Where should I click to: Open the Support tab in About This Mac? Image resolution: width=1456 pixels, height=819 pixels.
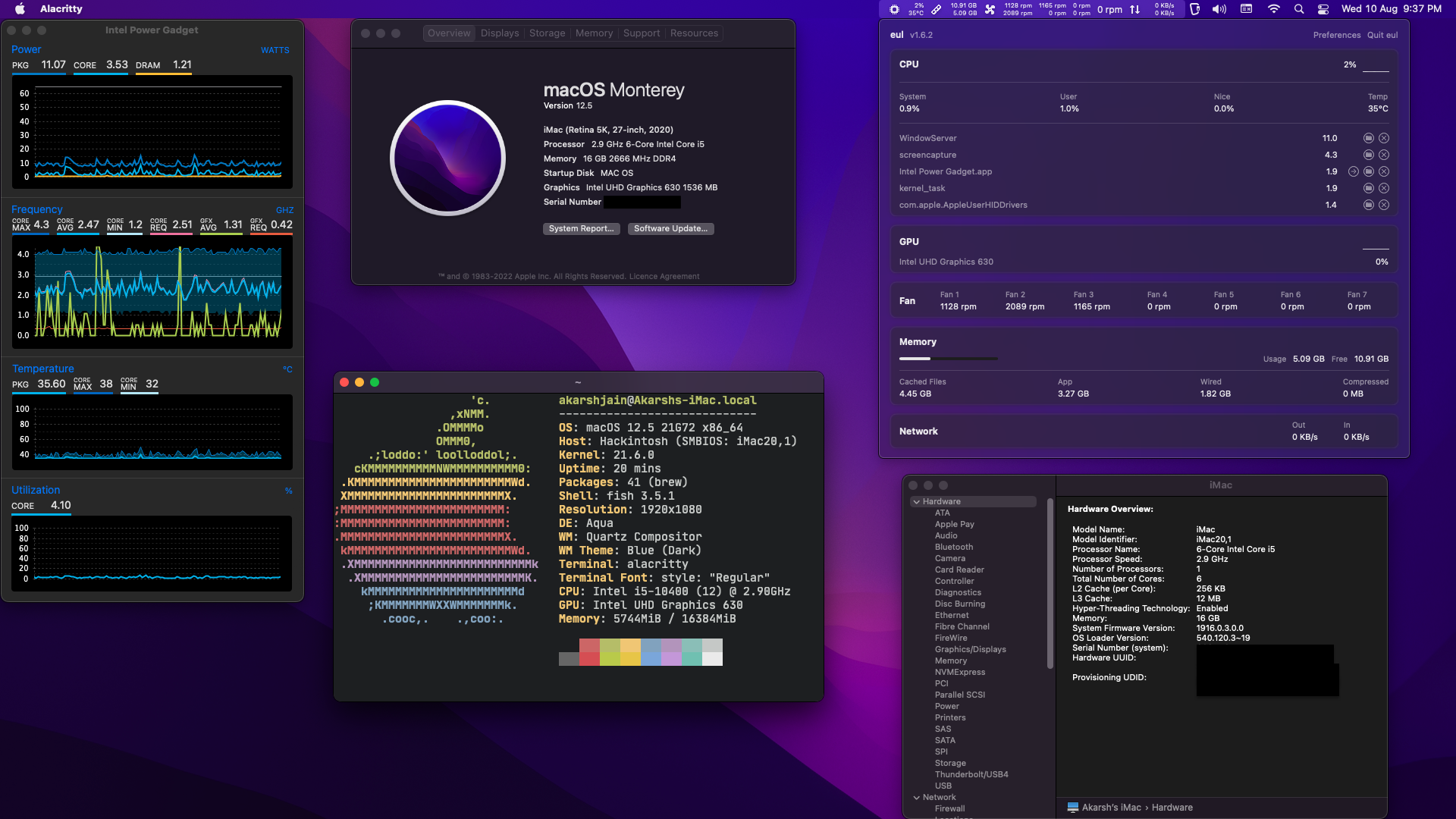point(642,33)
